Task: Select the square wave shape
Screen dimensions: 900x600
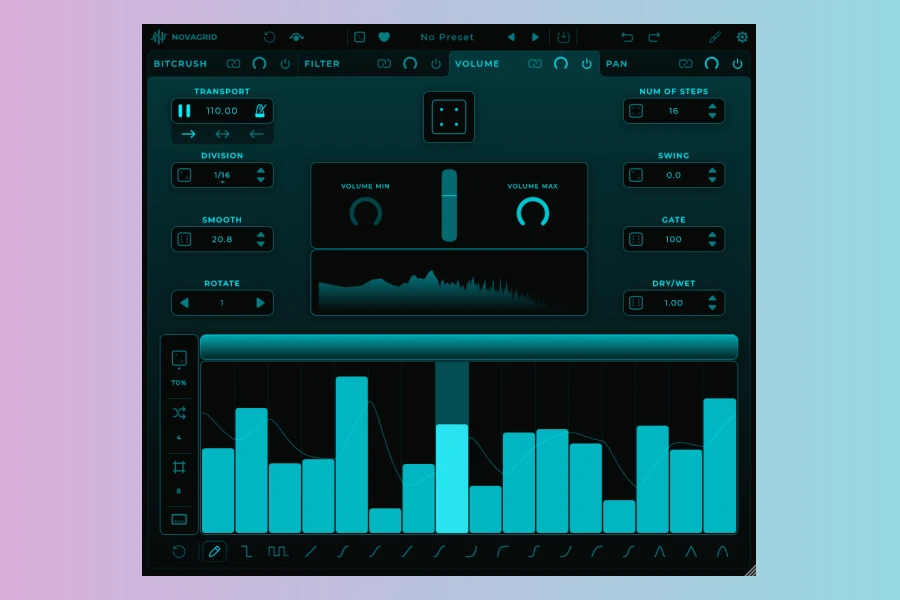Action: 278,551
